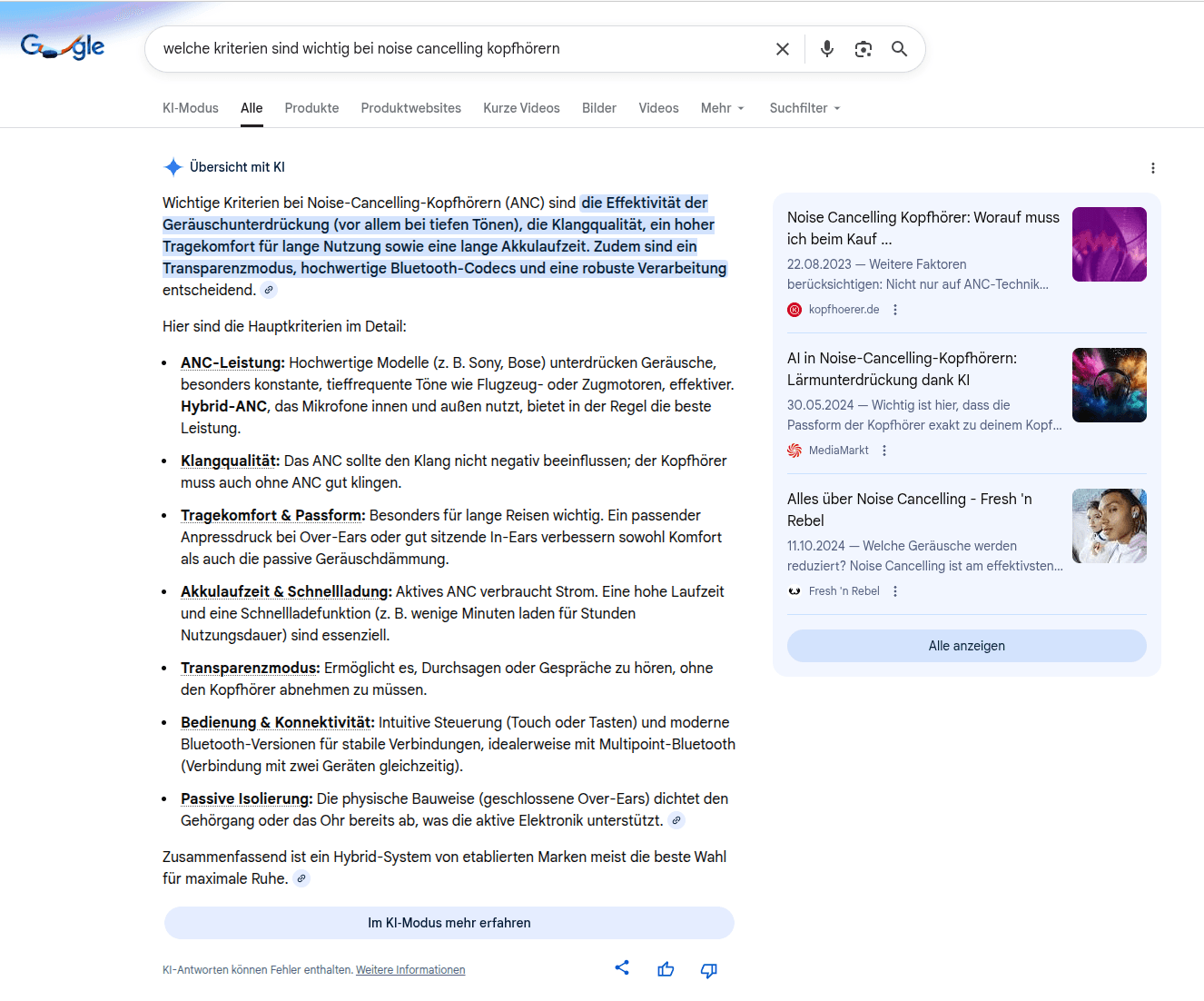Click the magnifying glass search icon

[899, 49]
